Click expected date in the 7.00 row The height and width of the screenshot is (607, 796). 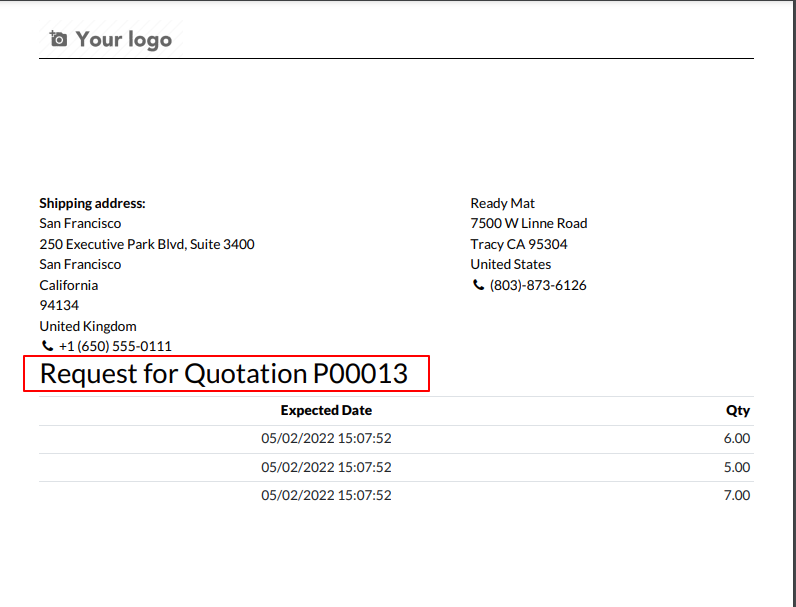(x=326, y=495)
